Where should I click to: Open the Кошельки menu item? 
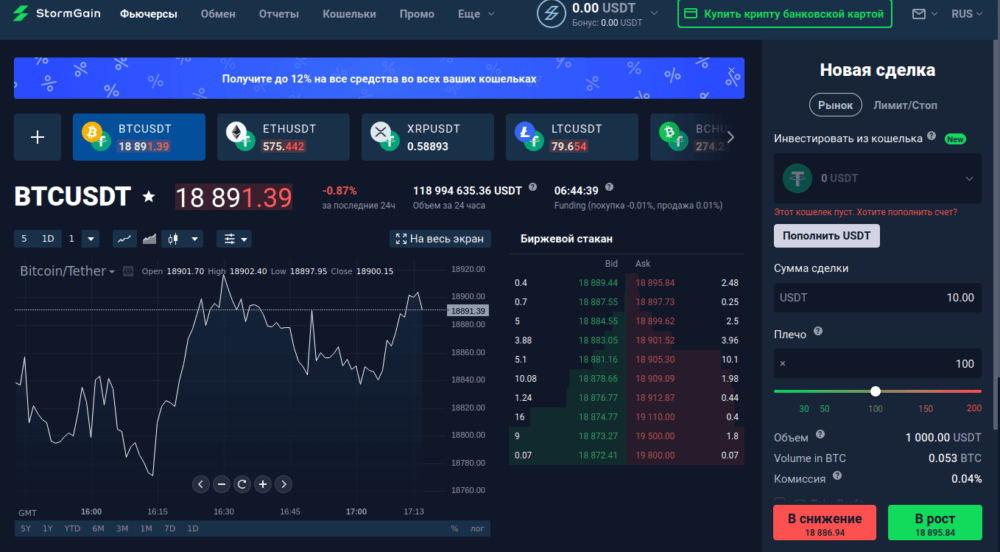click(x=350, y=15)
